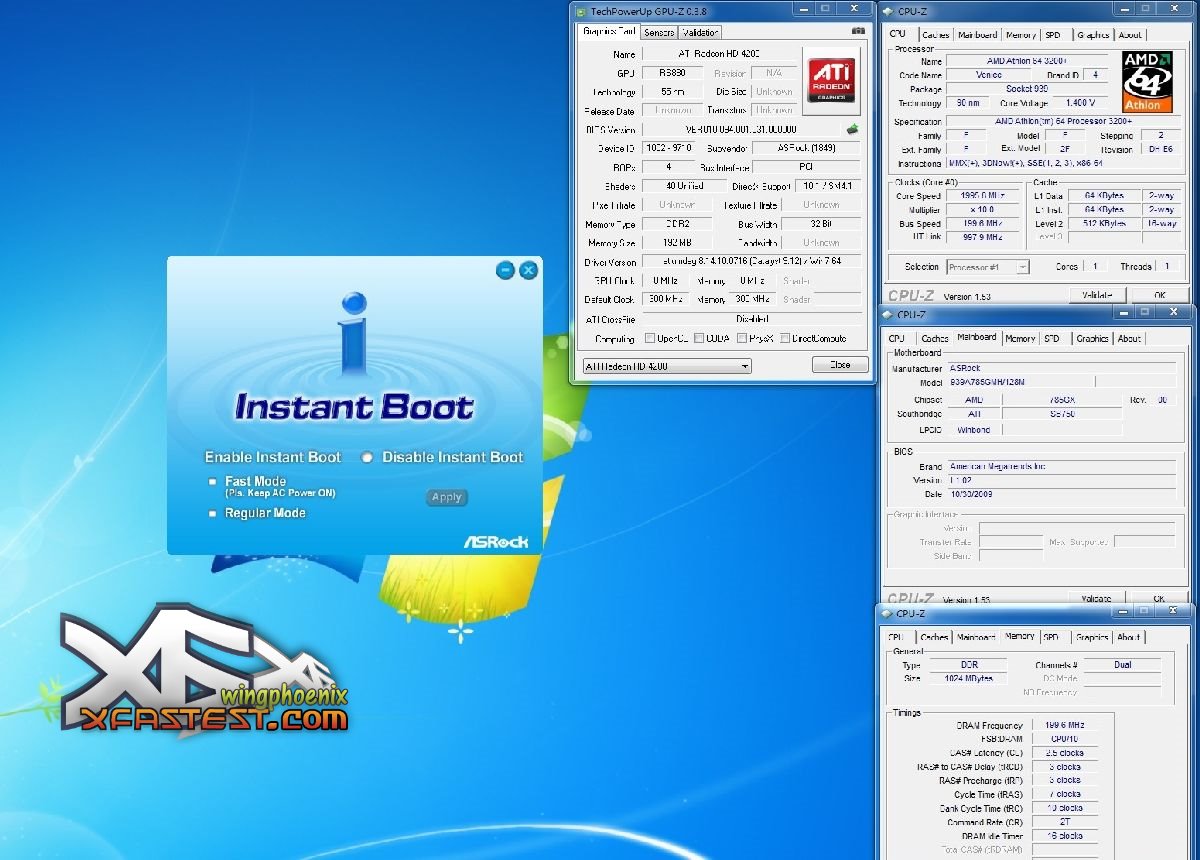Open About tab in the bottom Memory CPU-Z window
The height and width of the screenshot is (860, 1200).
pos(1128,637)
